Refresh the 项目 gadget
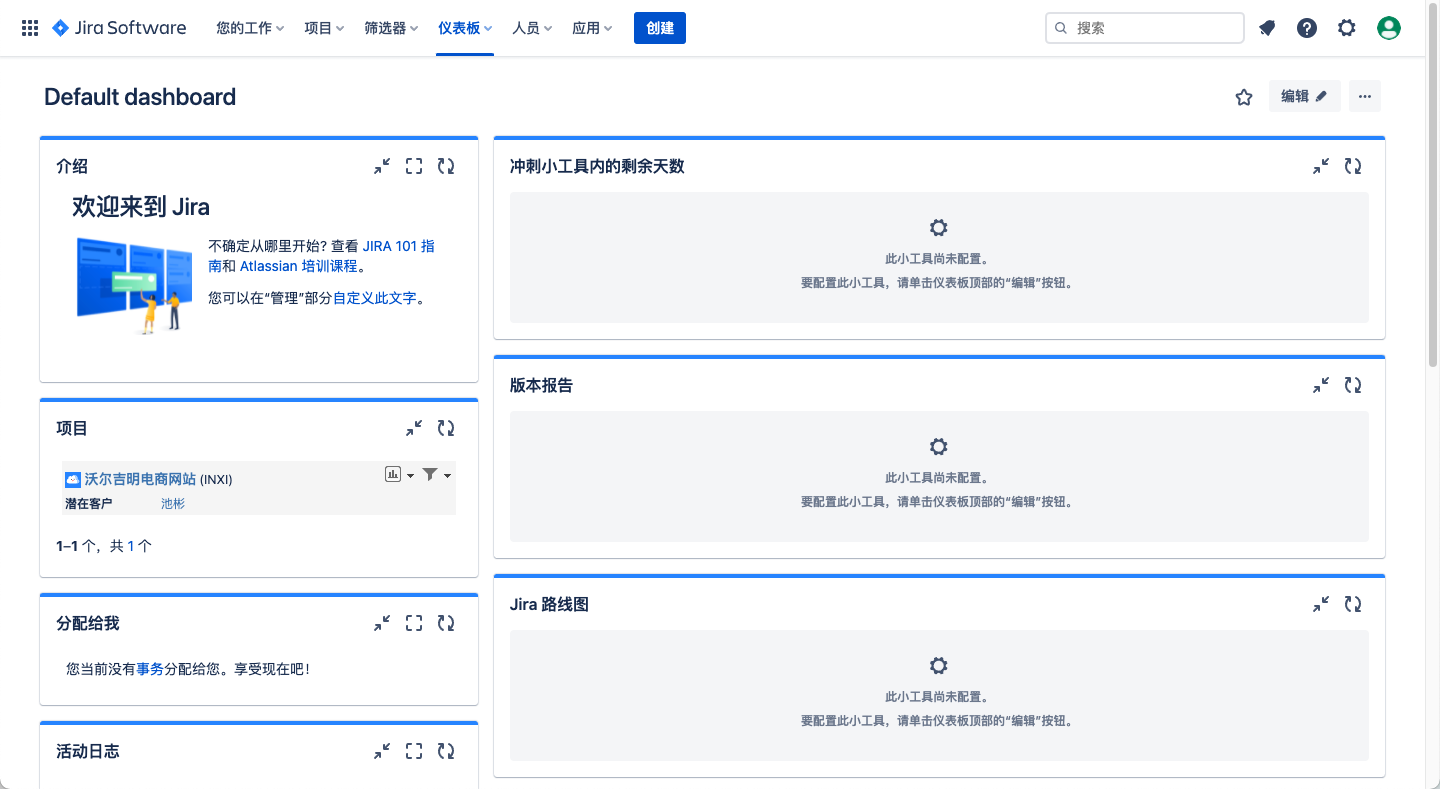Screen dimensions: 1440x789 pos(446,428)
